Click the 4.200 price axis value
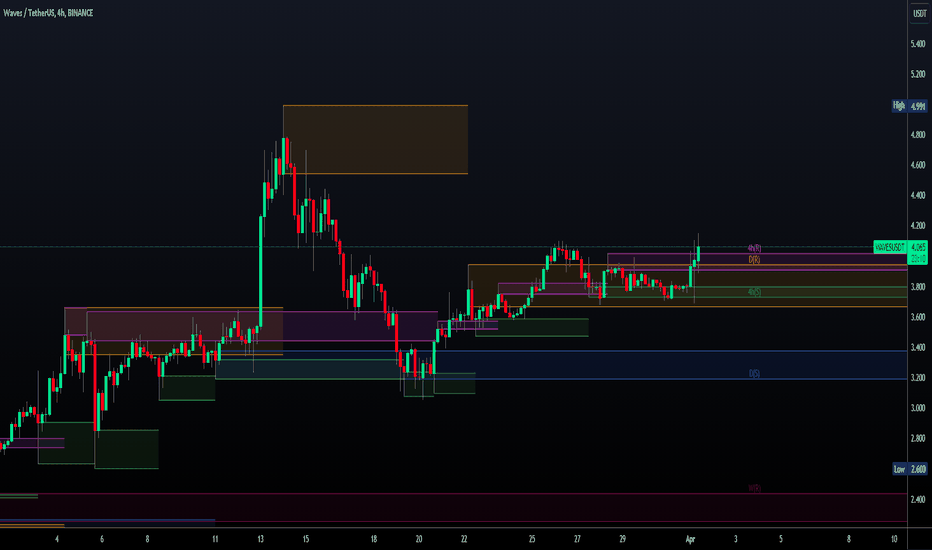The width and height of the screenshot is (932, 550). 918,226
